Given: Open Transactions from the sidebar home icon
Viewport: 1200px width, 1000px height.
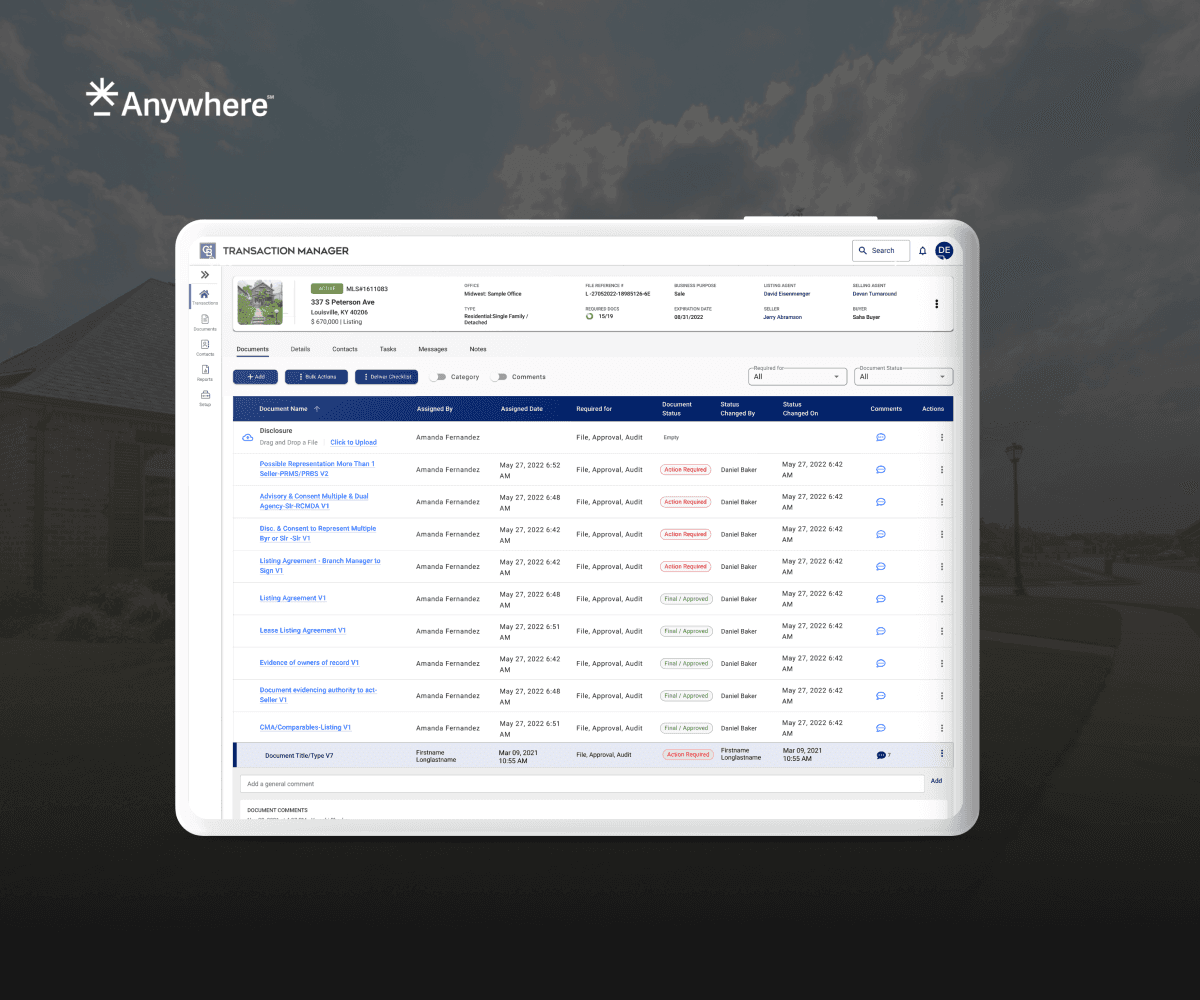Looking at the screenshot, I should pos(204,297).
